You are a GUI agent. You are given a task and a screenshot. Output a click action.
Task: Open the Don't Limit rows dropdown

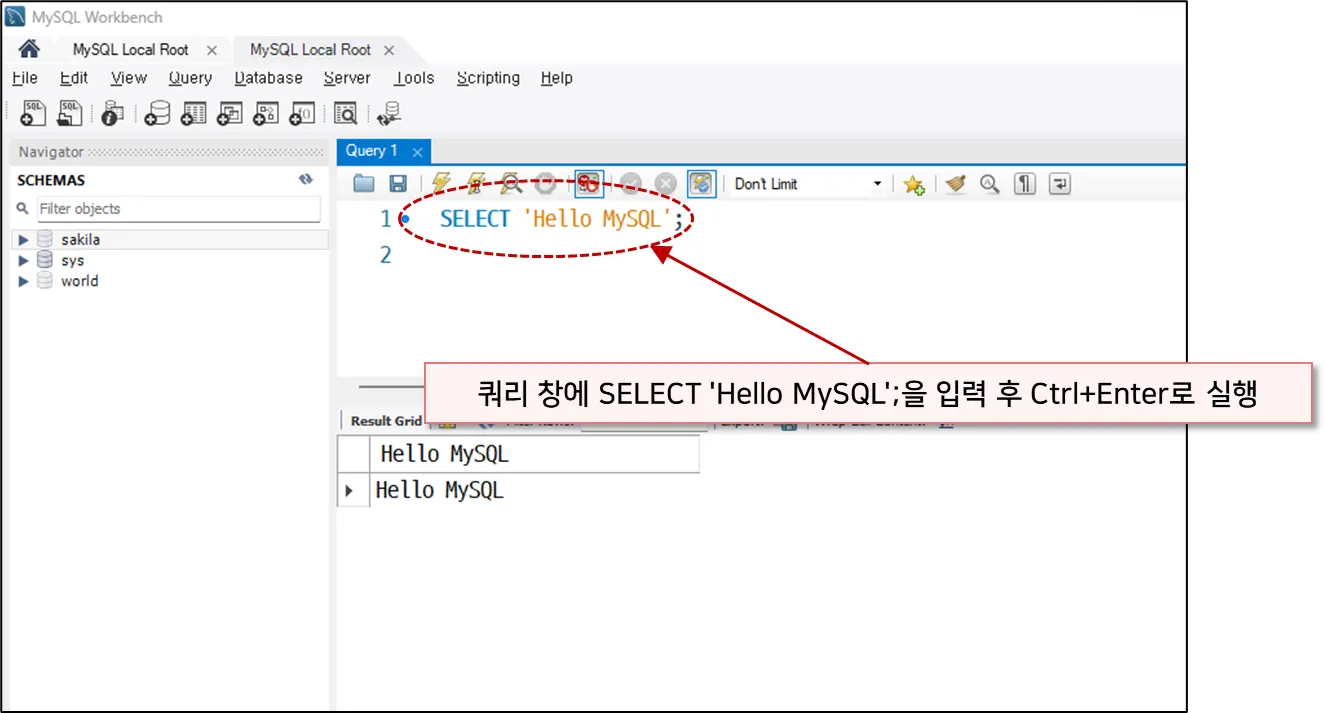point(808,184)
